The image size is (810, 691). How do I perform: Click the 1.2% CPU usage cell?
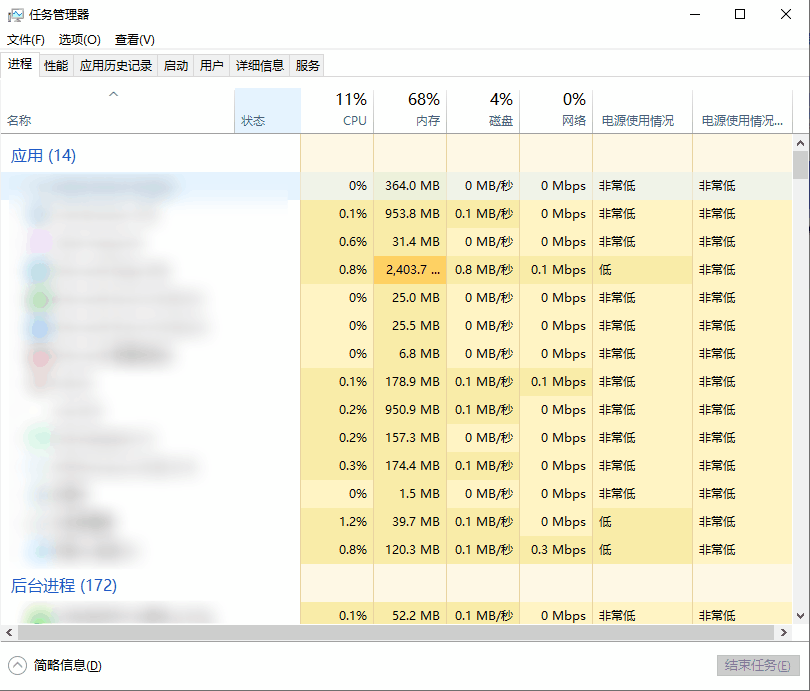click(x=337, y=522)
